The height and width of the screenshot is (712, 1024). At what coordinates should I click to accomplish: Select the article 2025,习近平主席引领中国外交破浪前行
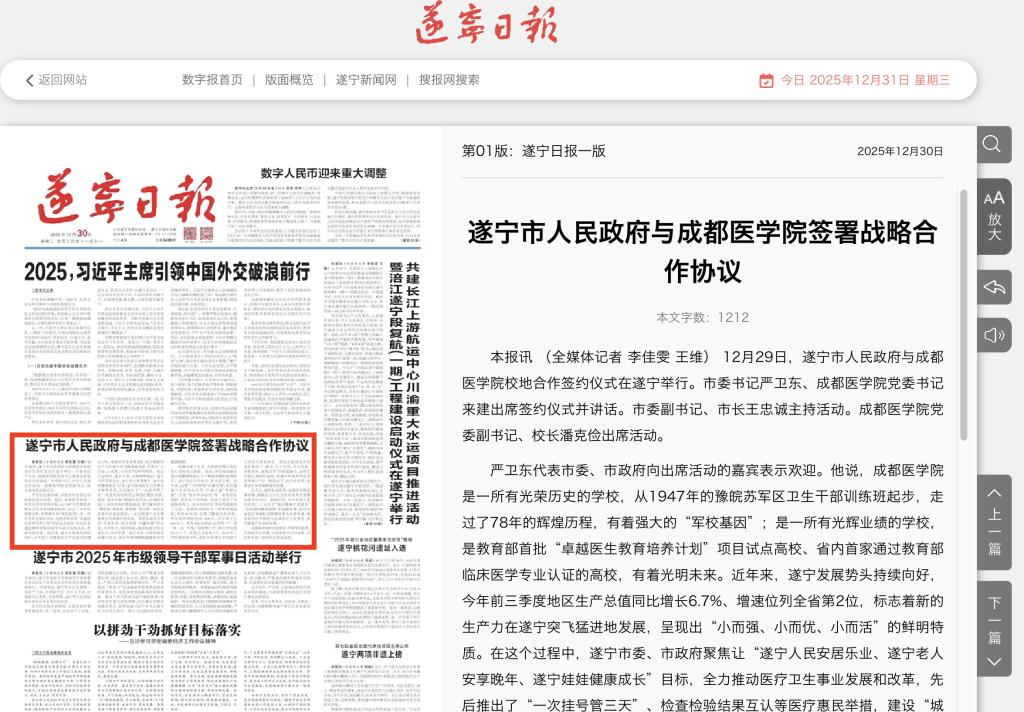click(167, 271)
